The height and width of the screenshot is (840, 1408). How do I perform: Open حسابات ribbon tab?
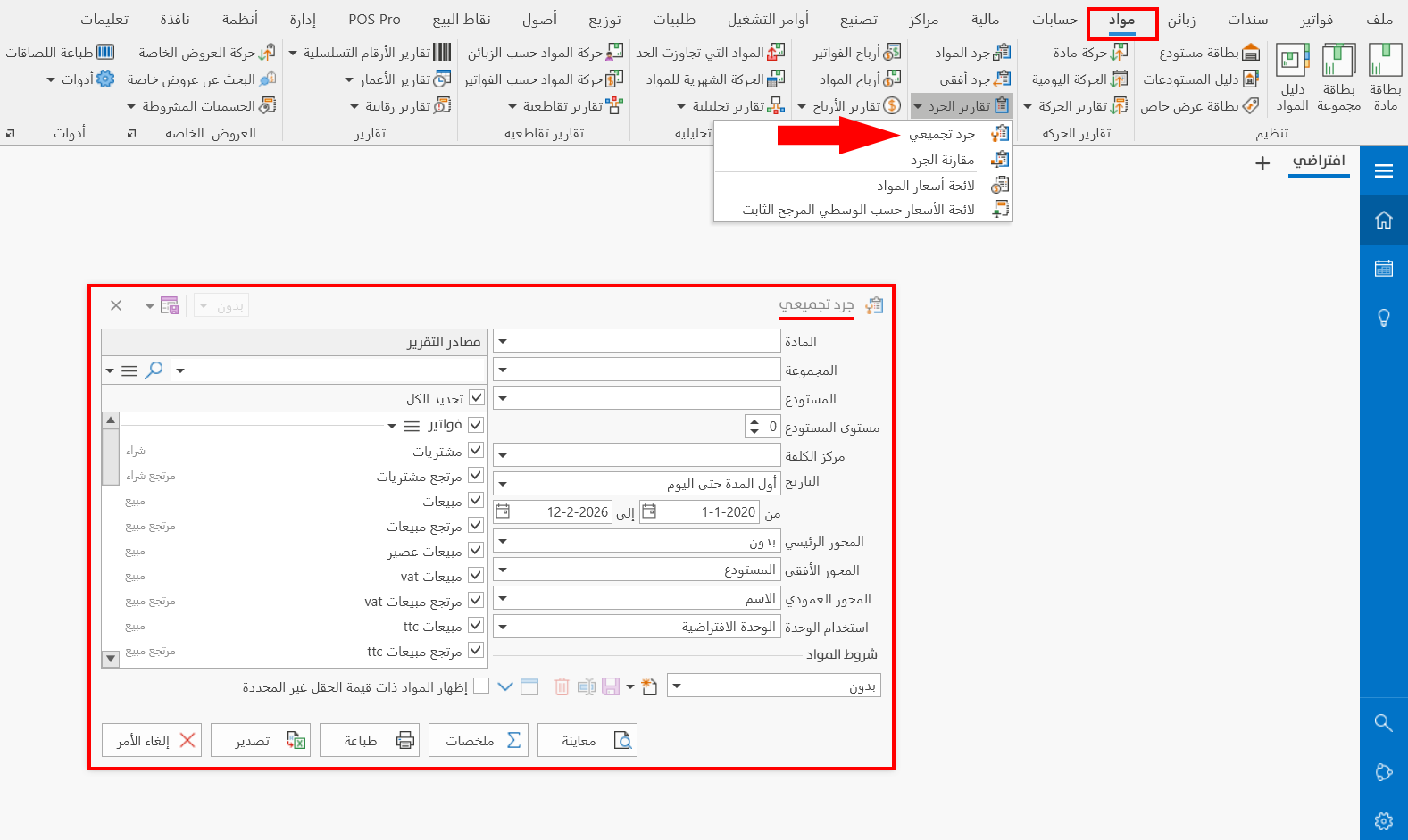(x=1055, y=20)
